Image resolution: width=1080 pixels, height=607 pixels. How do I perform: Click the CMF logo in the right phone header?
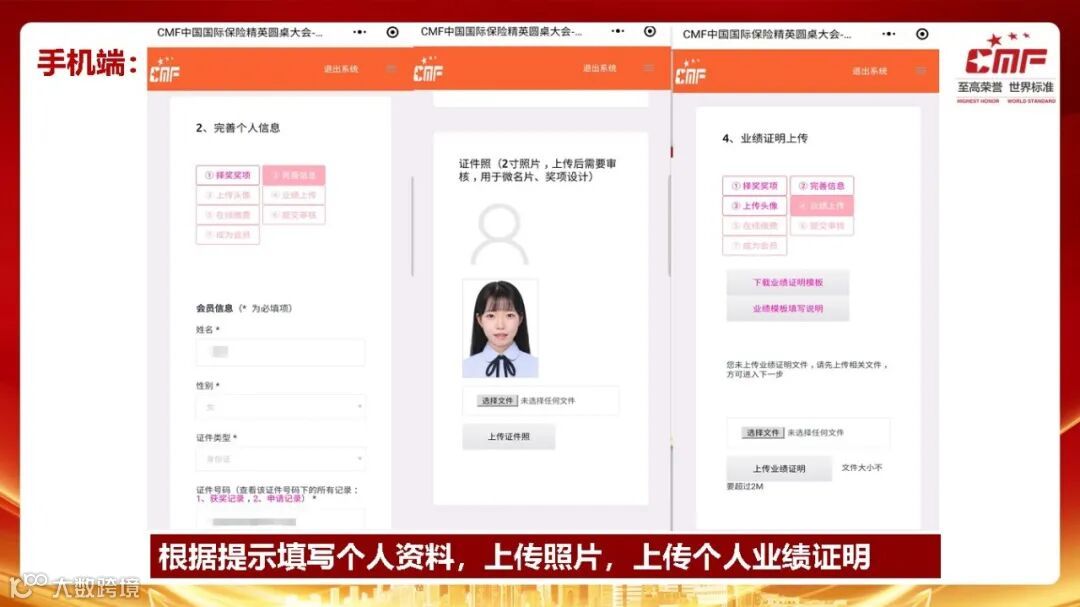click(x=690, y=72)
